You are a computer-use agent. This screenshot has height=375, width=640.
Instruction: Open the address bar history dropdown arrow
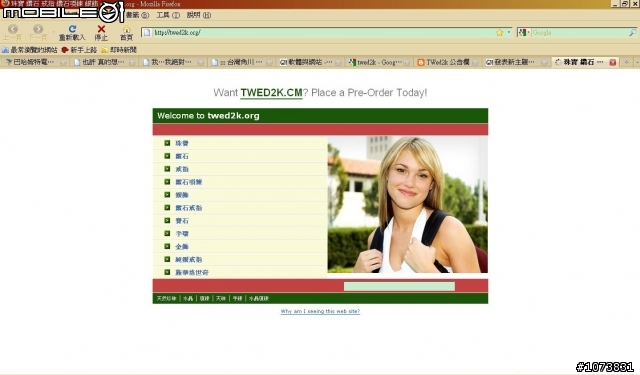coord(509,33)
